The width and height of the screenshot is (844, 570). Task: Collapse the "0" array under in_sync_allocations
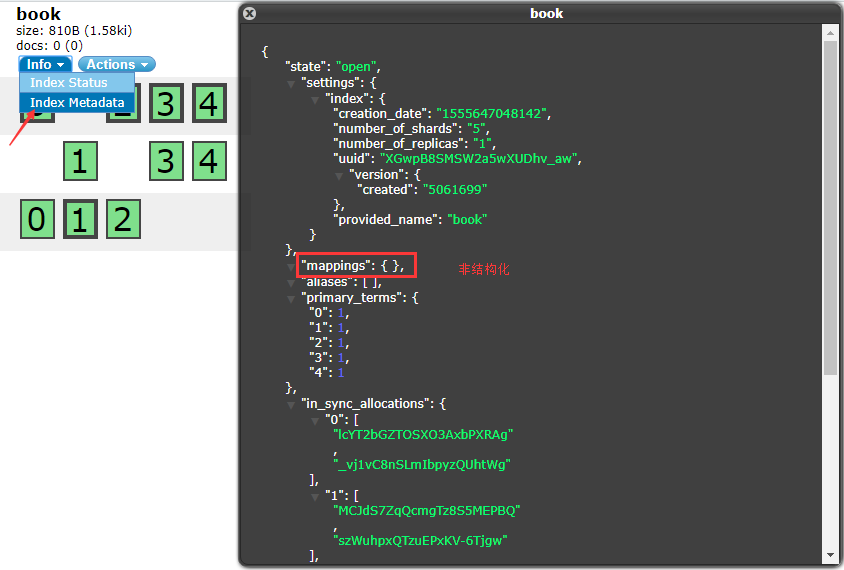(x=315, y=421)
